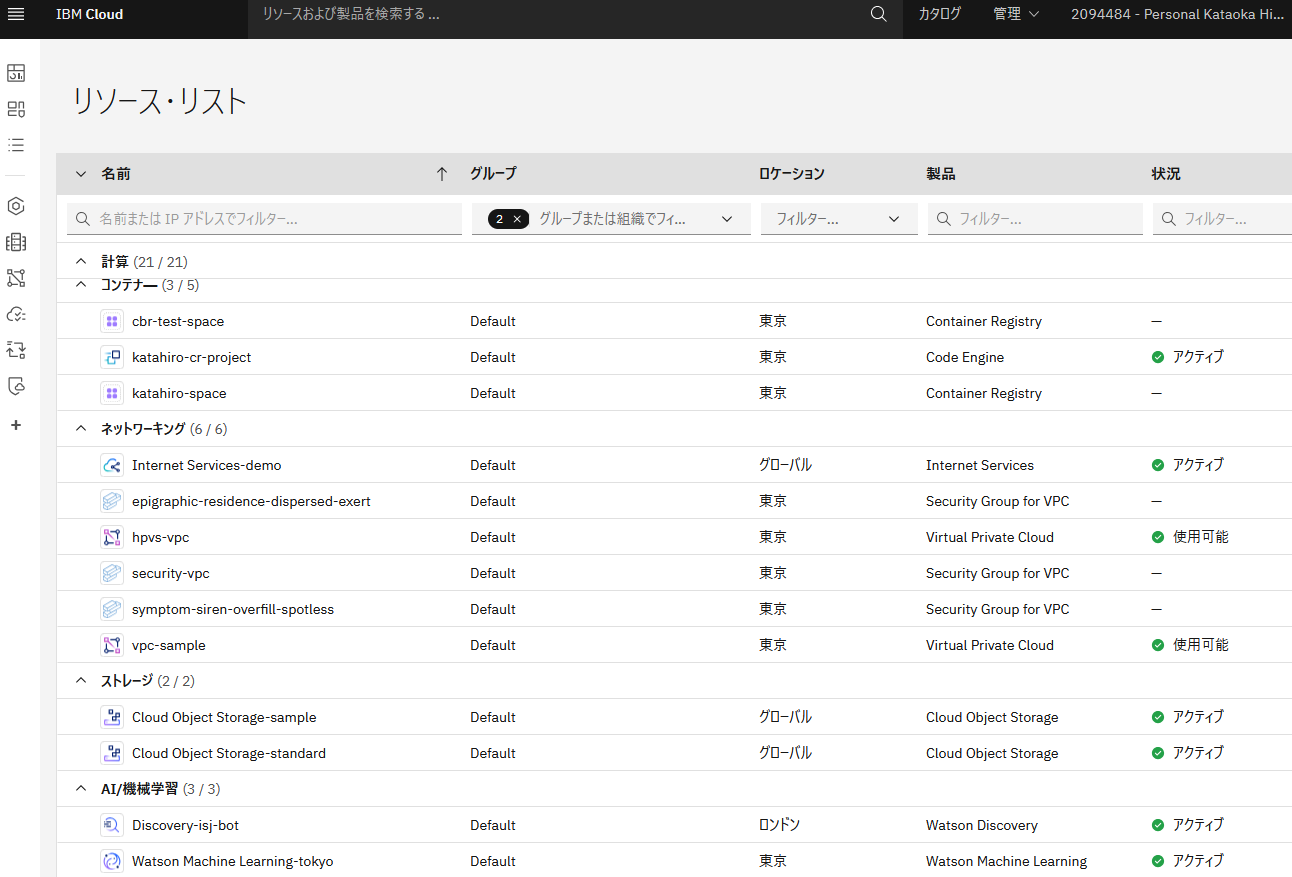Click the ロケーション column header

791,174
